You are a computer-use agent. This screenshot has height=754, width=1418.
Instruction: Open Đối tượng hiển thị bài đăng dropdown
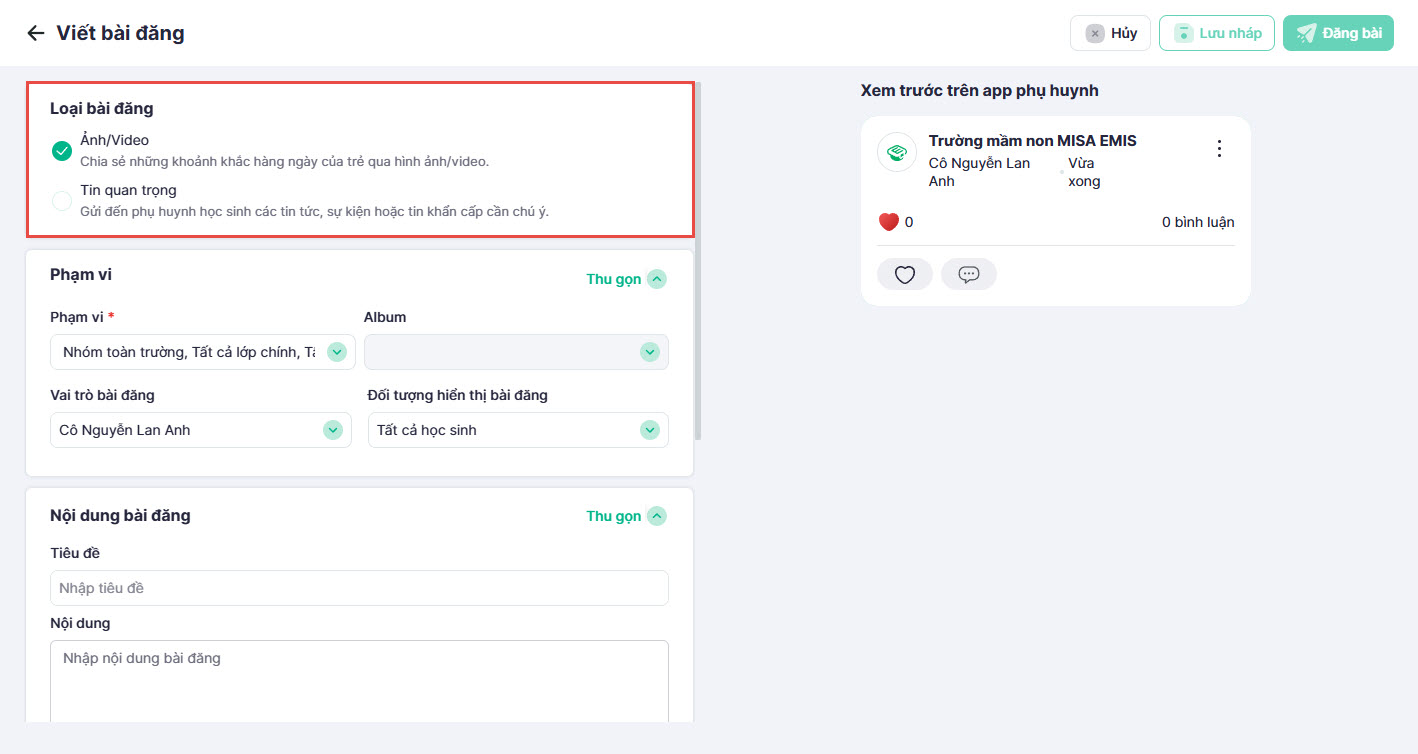(x=517, y=430)
